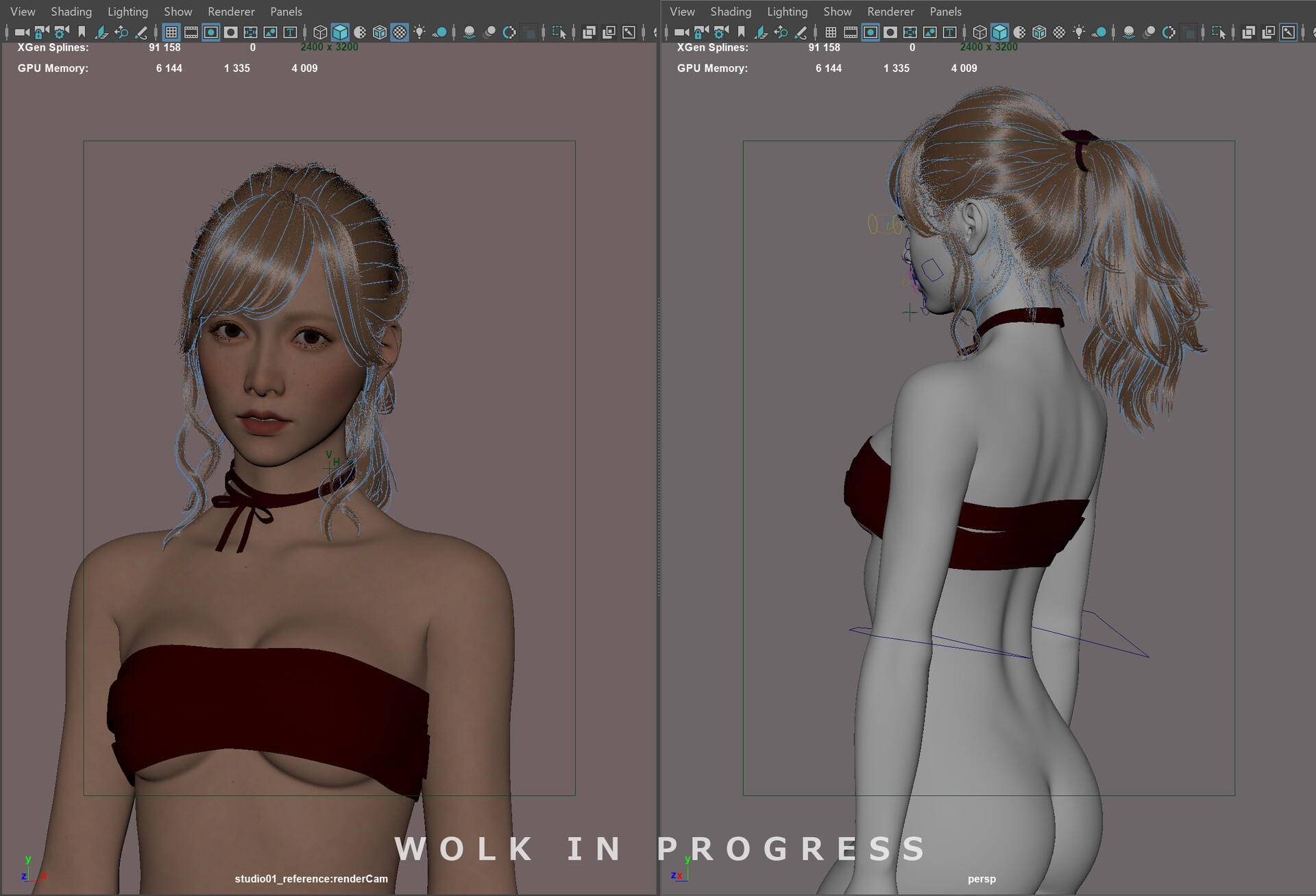
Task: Toggle Textured display in right persp panel
Action: coord(1059,32)
